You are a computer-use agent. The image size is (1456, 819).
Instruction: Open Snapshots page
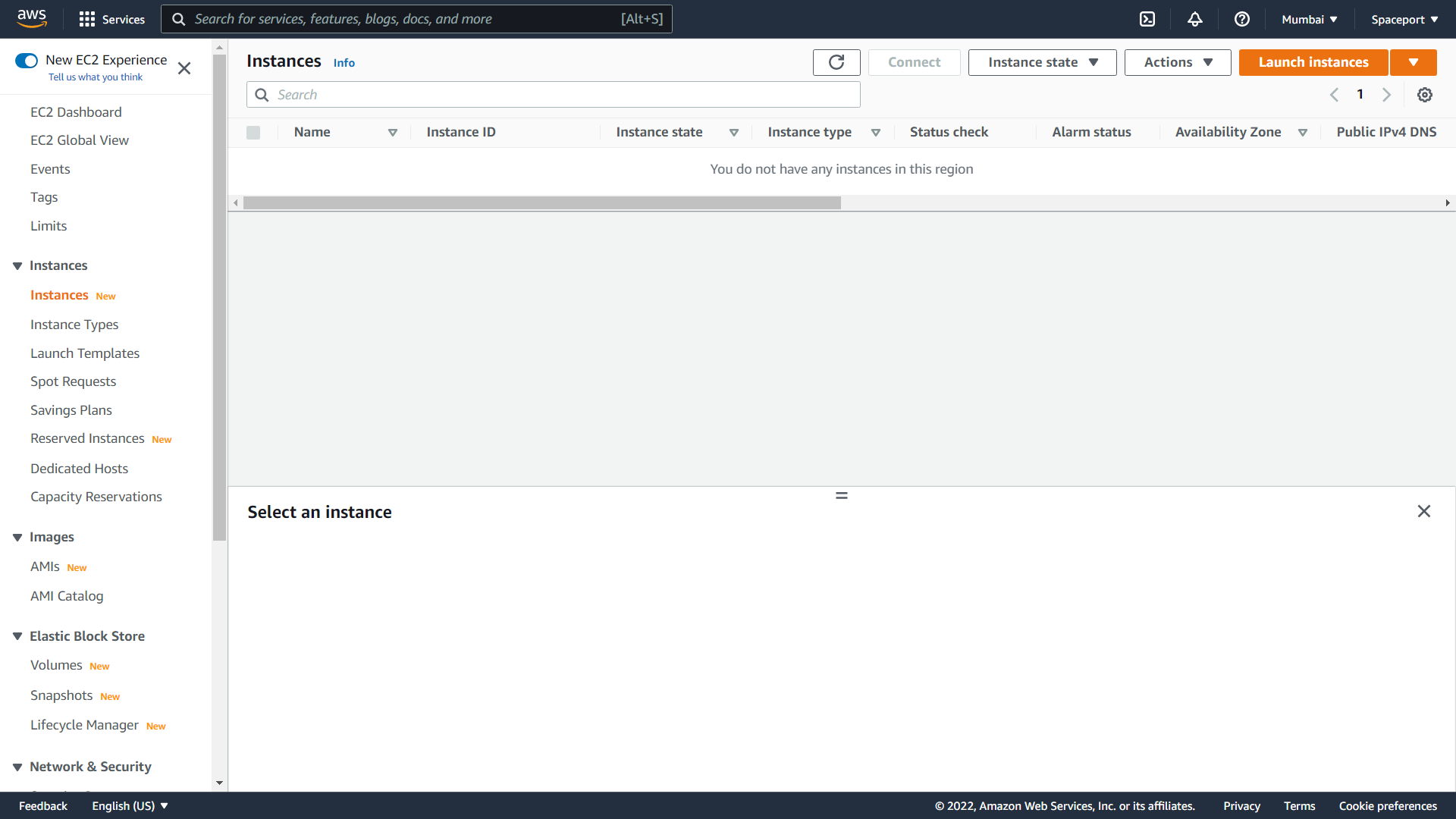point(61,695)
